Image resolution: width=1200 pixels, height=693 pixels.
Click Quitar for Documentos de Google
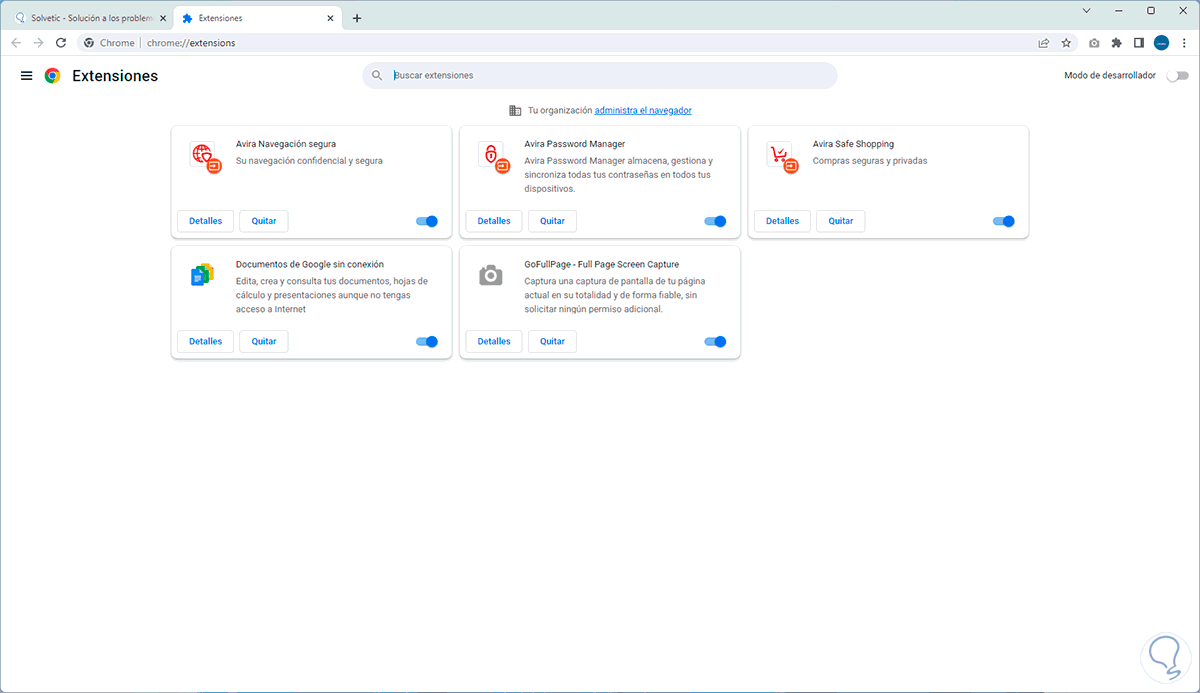tap(264, 341)
